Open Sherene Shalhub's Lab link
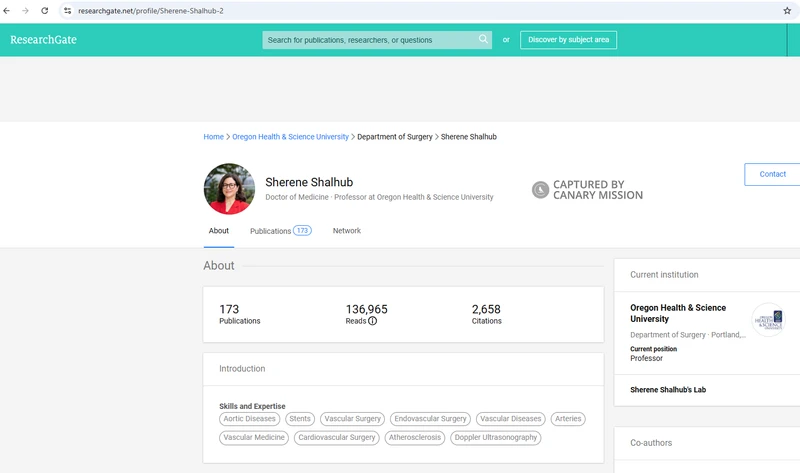 click(668, 390)
